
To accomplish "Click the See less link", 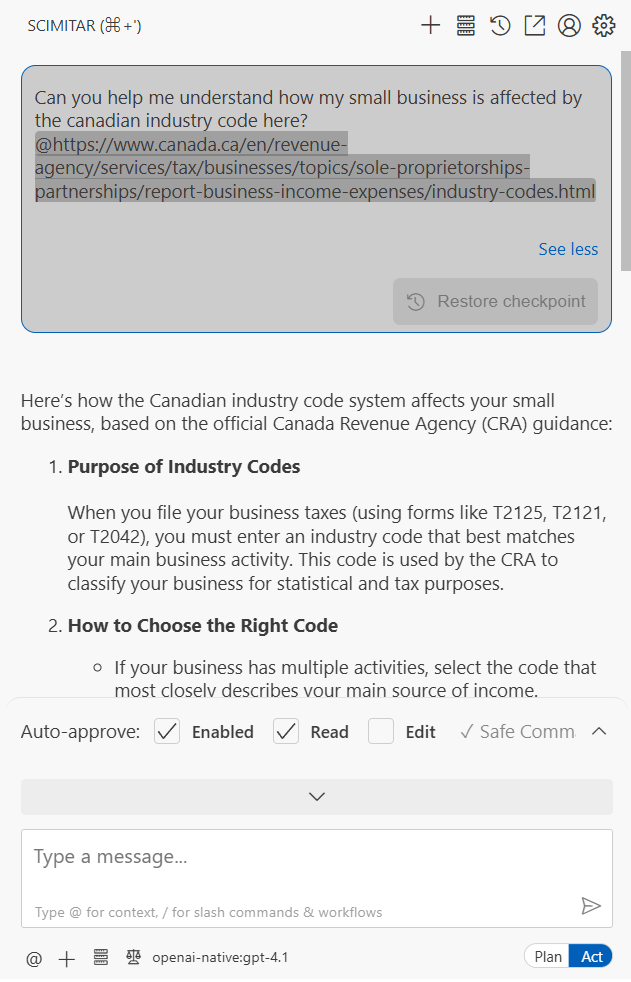I will tap(568, 249).
